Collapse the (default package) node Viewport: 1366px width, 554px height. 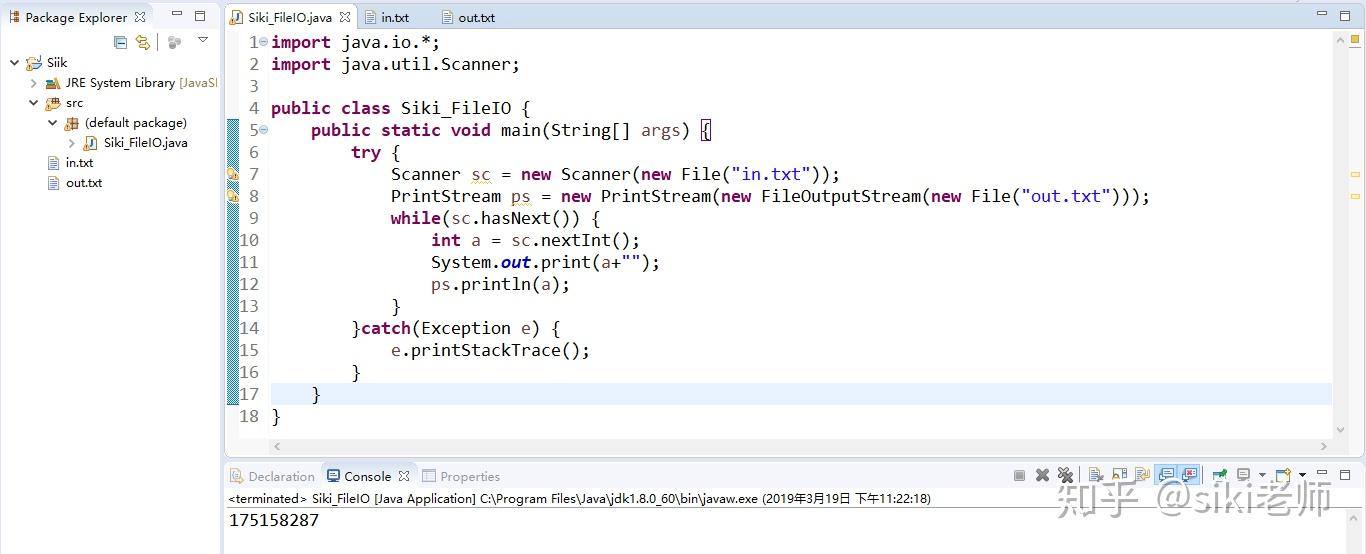pos(53,123)
